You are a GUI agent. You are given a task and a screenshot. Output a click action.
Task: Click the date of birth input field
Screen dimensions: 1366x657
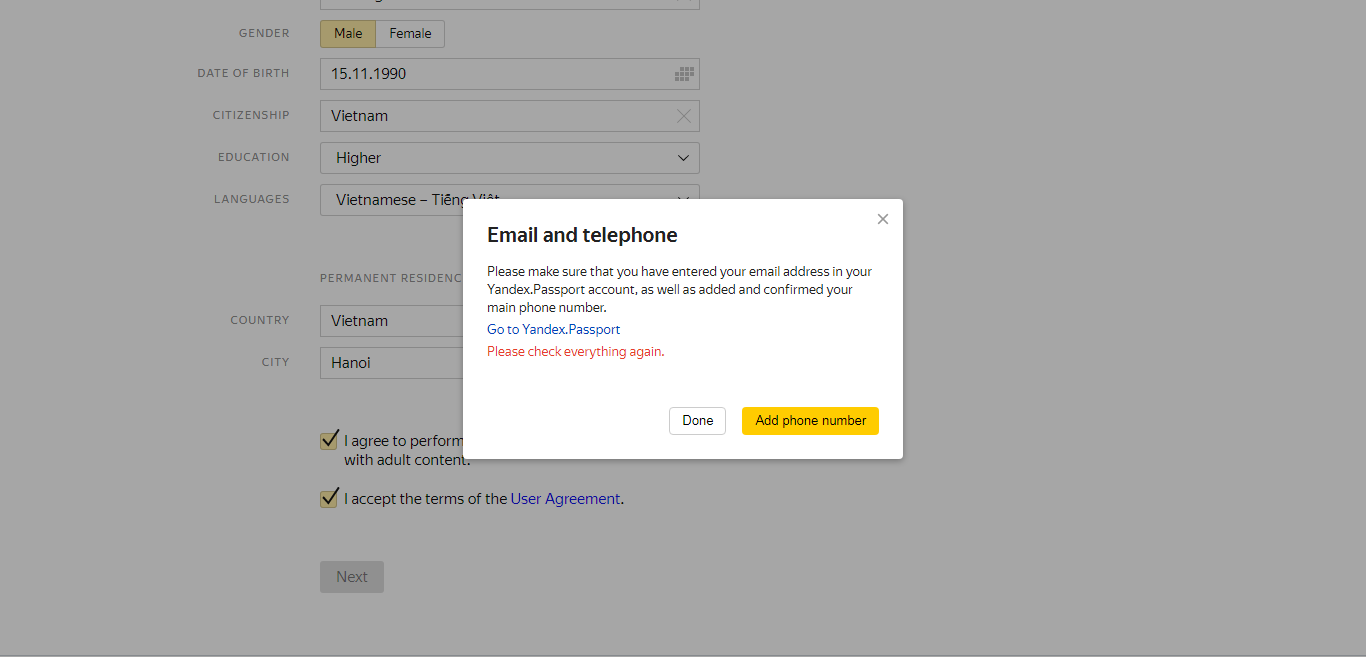click(x=496, y=74)
